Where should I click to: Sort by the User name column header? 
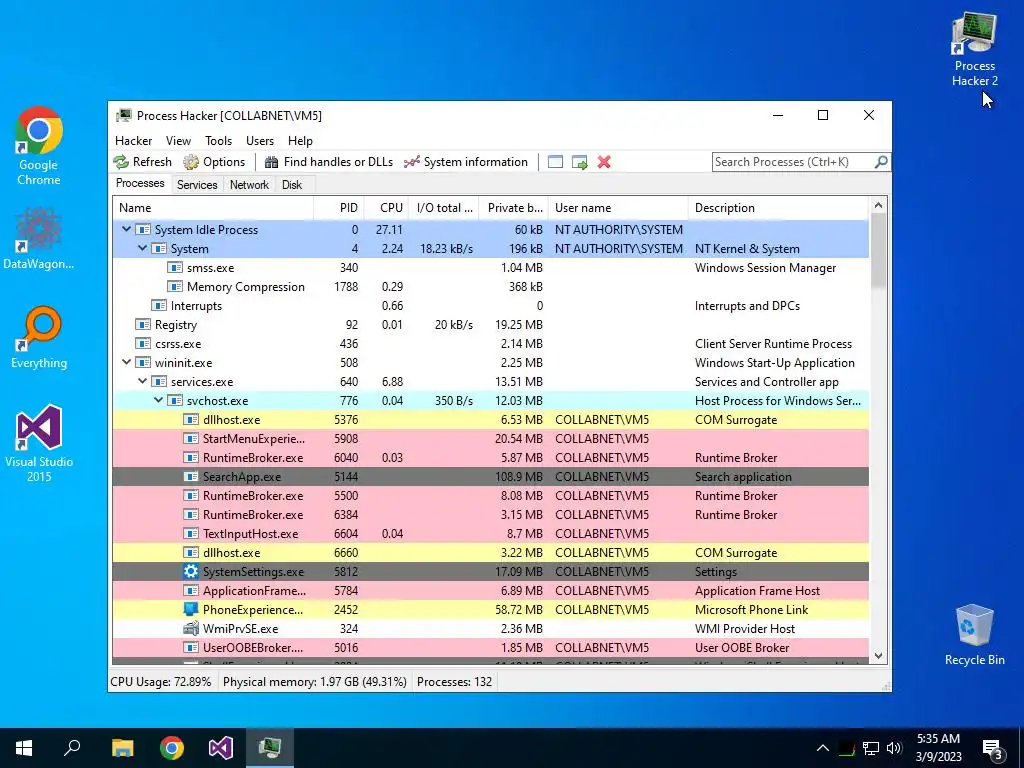pyautogui.click(x=618, y=208)
